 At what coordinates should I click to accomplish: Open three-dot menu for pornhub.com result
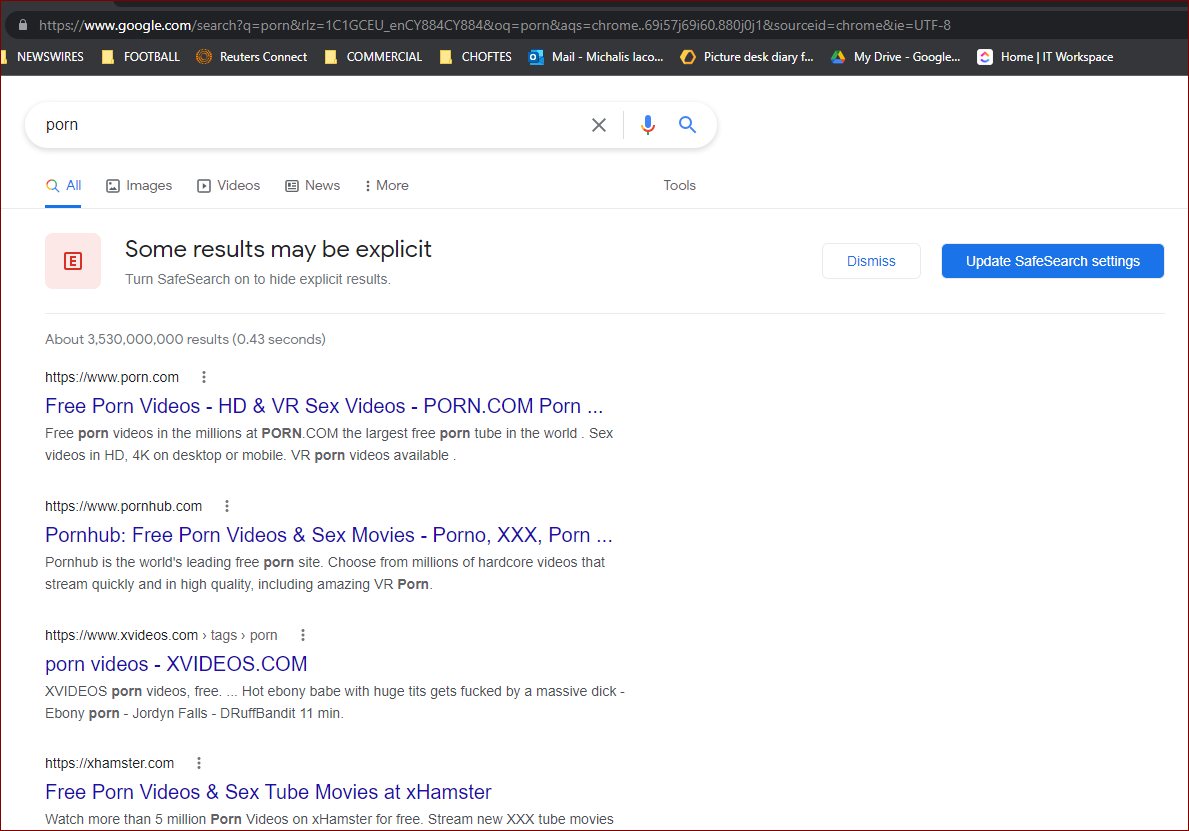pos(227,506)
